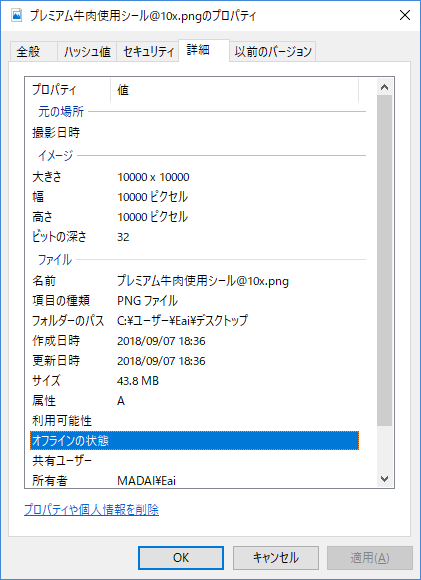Click the キャンセル button
Screen dimensions: 421x580
[x=276, y=557]
